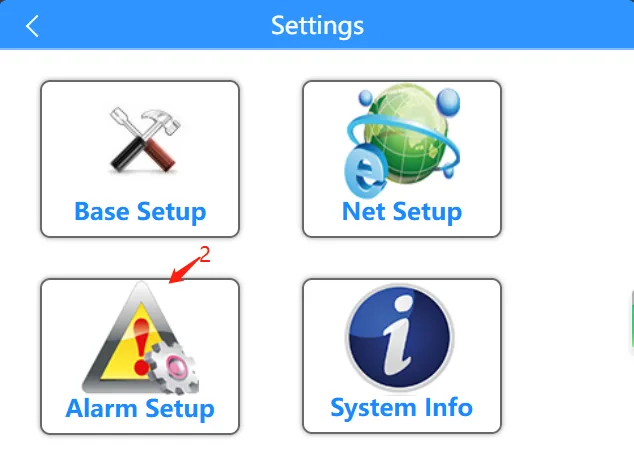Select the Base Setup text label
Image resolution: width=634 pixels, height=451 pixels.
coord(140,212)
